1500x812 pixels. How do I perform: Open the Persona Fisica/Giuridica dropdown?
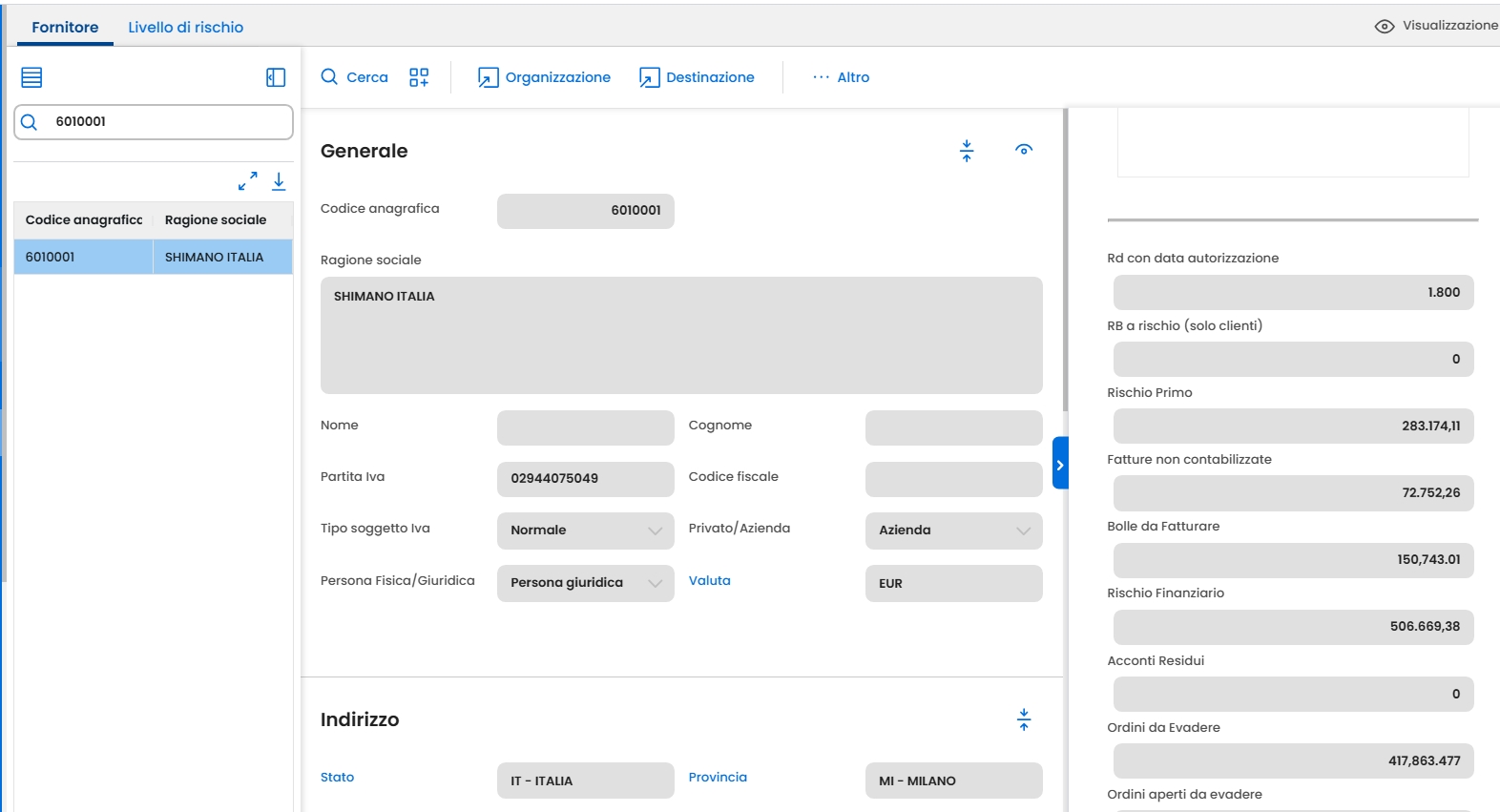click(586, 583)
